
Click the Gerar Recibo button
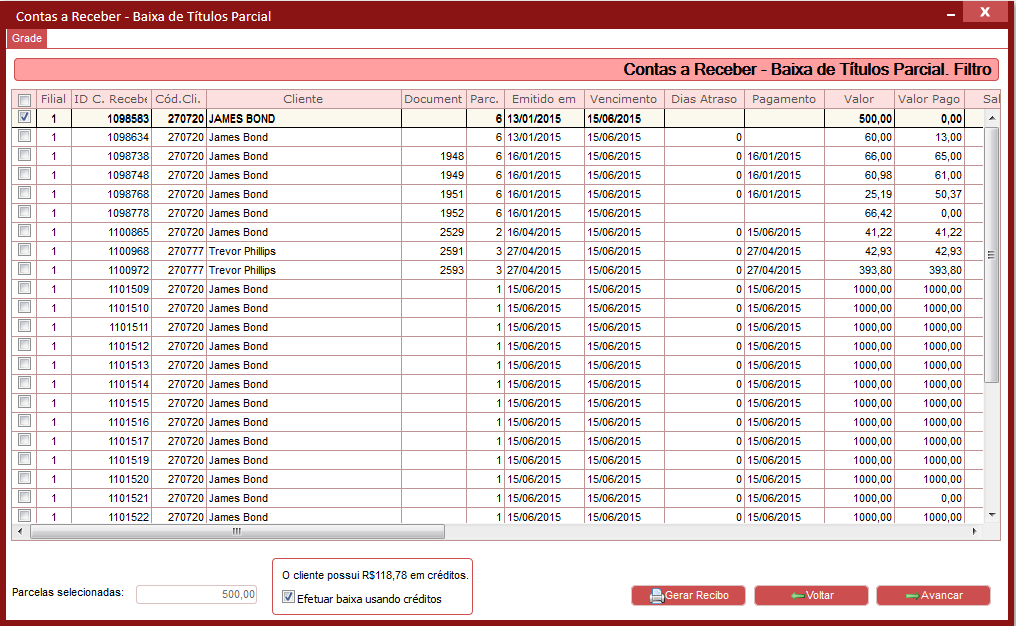pos(688,596)
